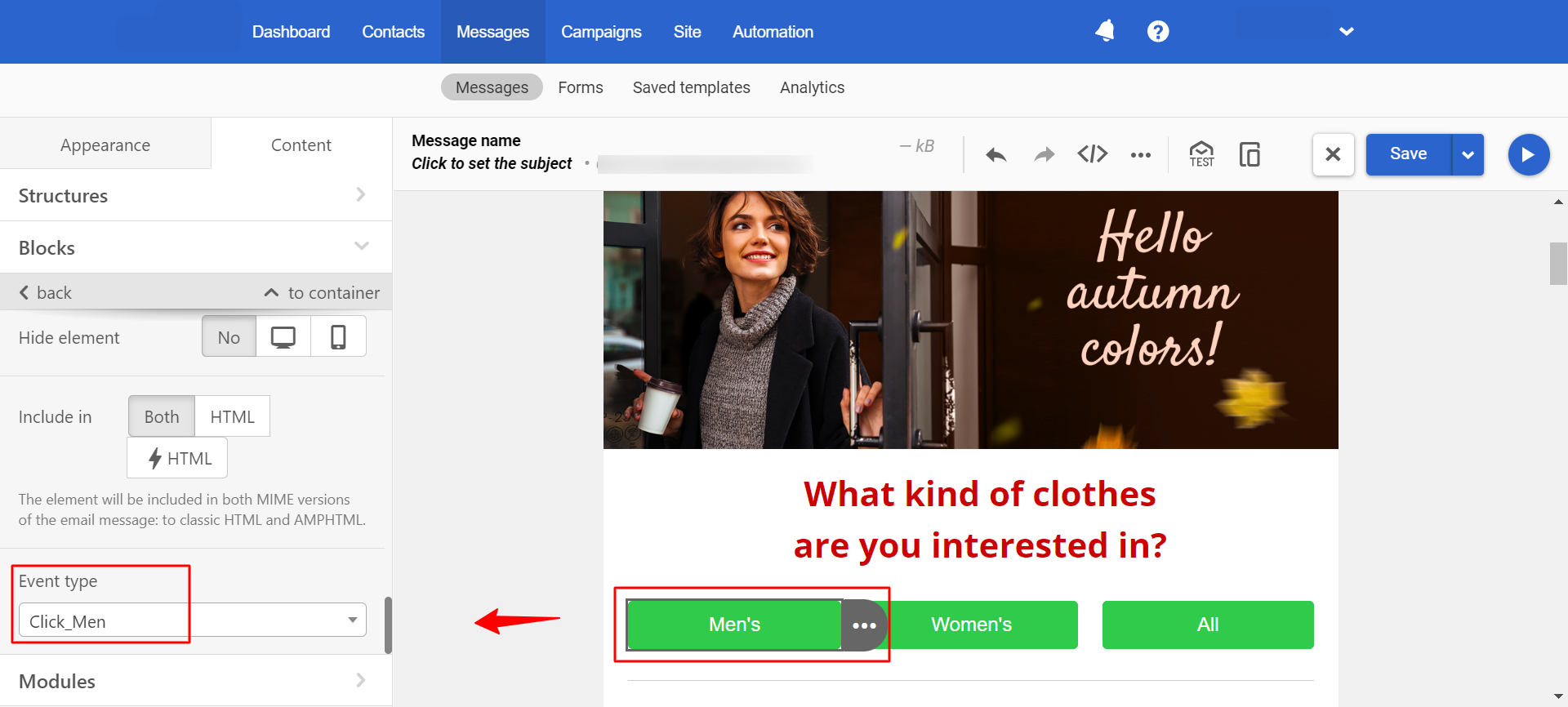The width and height of the screenshot is (1568, 707).
Task: Redo the last editor action
Action: (1044, 154)
